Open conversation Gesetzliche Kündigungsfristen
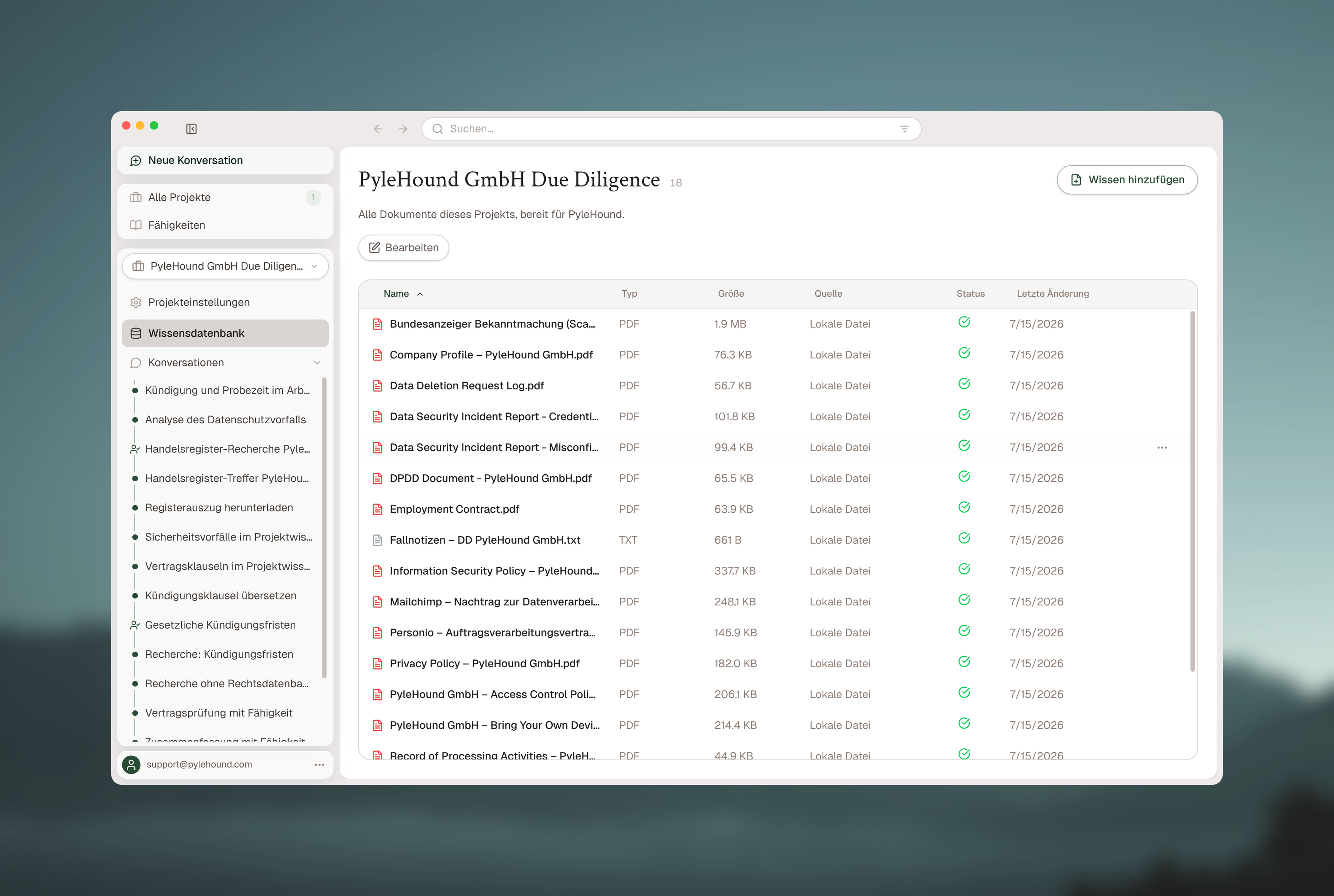The width and height of the screenshot is (1334, 896). (220, 625)
